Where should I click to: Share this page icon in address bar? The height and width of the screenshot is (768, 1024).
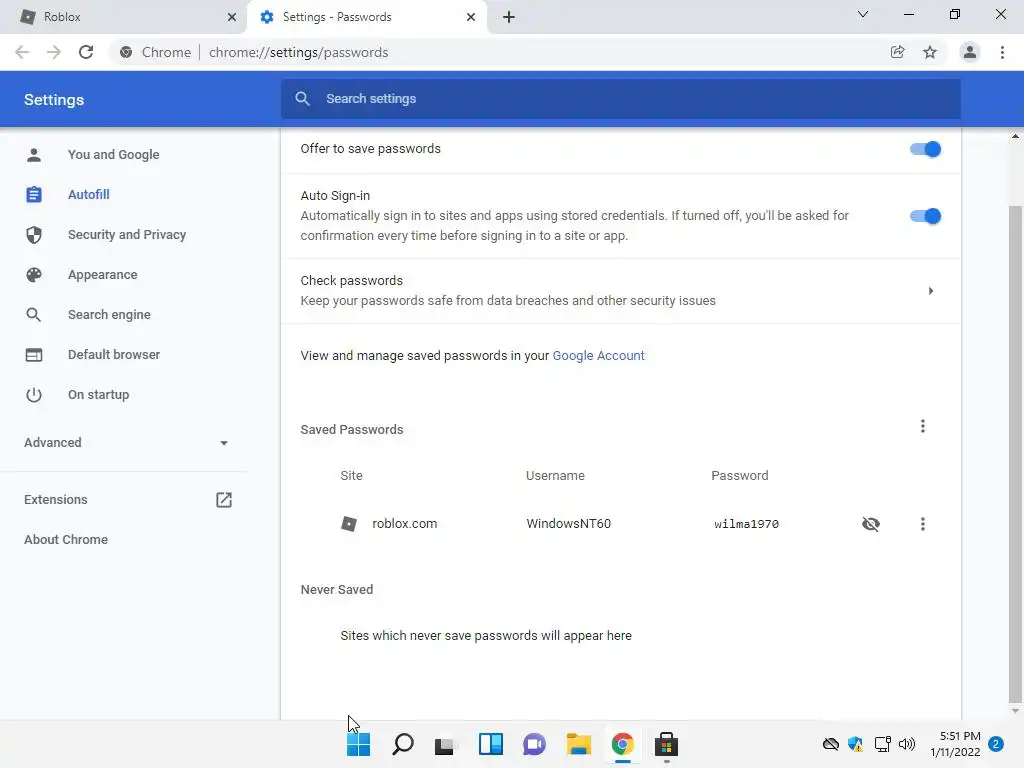click(897, 52)
